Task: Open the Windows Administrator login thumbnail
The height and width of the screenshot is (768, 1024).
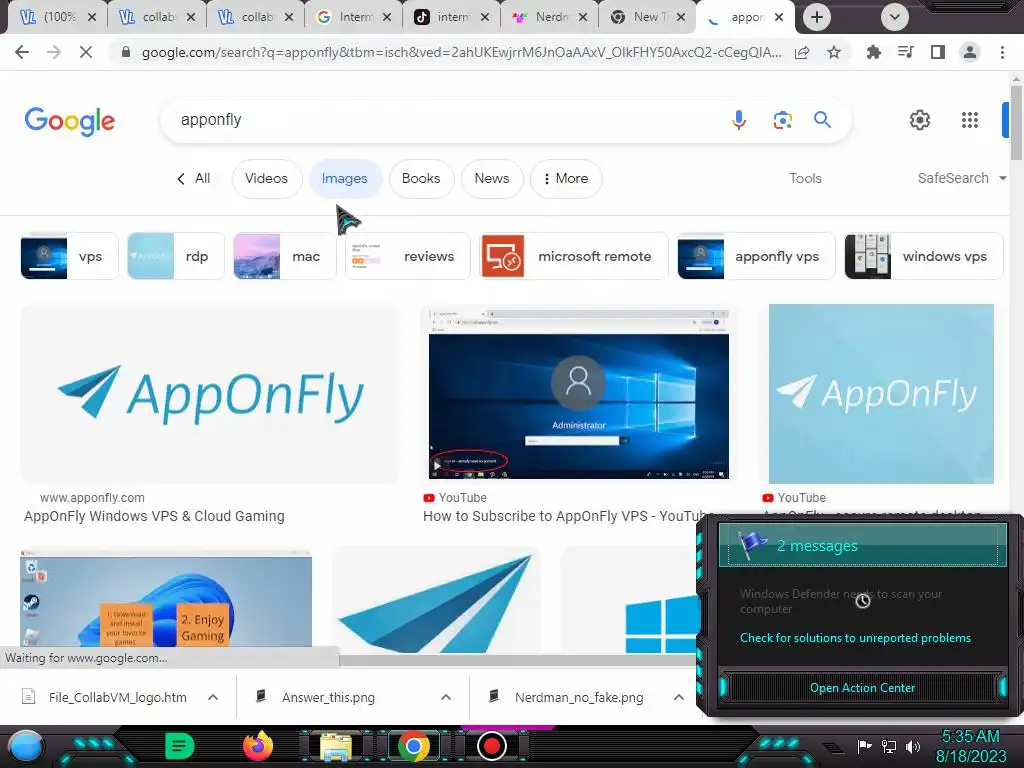Action: pyautogui.click(x=579, y=394)
